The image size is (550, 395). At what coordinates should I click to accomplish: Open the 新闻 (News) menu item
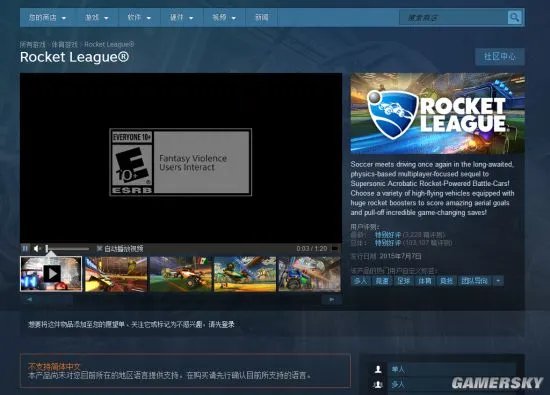[x=262, y=18]
